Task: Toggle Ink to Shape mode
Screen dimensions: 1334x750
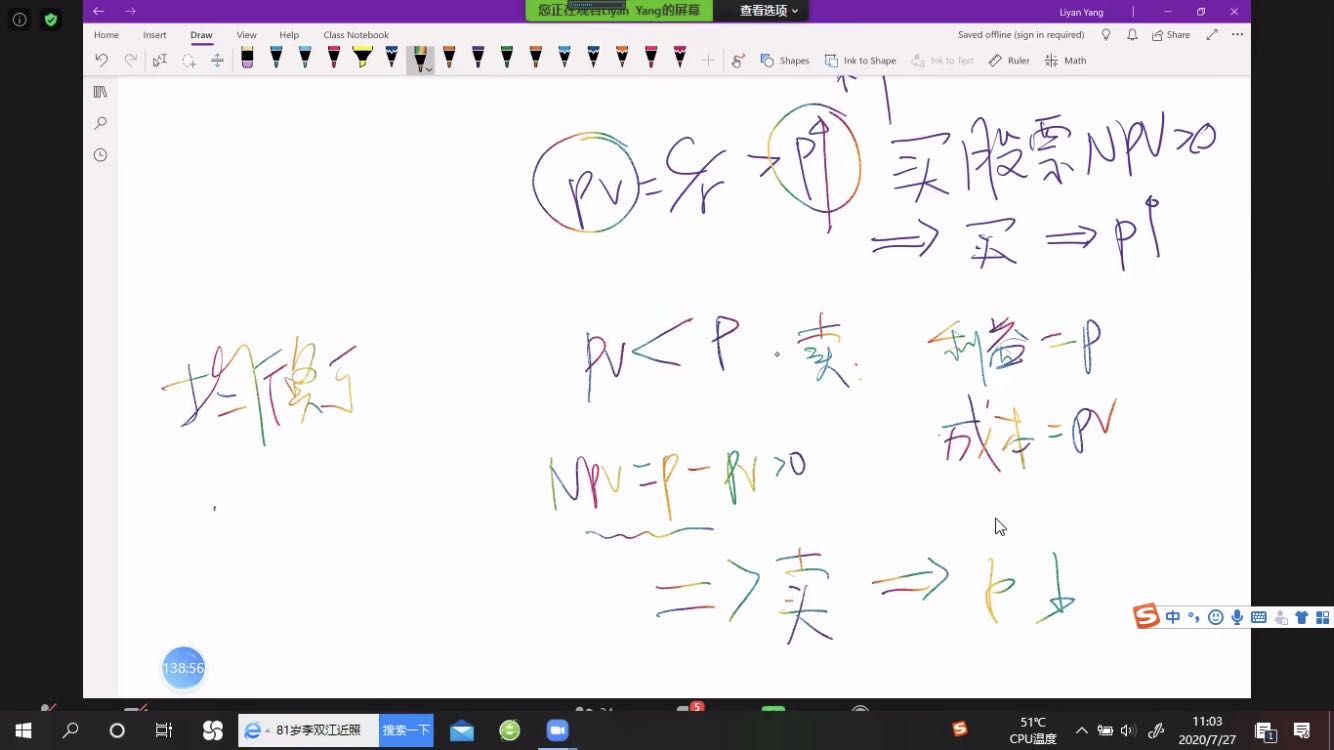Action: click(860, 60)
